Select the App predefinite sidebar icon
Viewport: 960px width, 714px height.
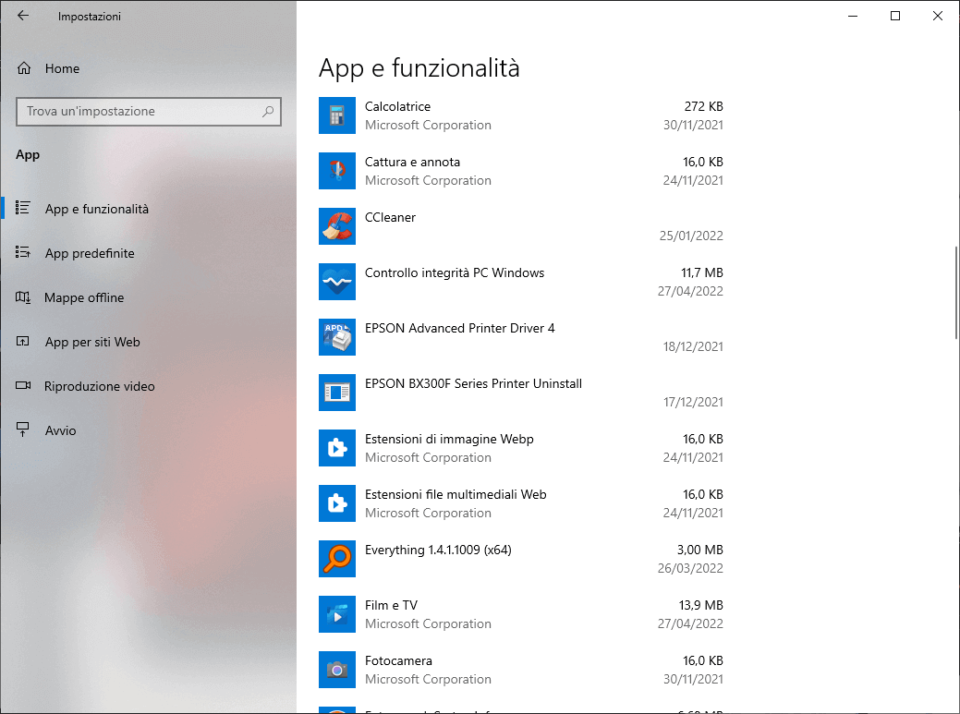tap(23, 252)
